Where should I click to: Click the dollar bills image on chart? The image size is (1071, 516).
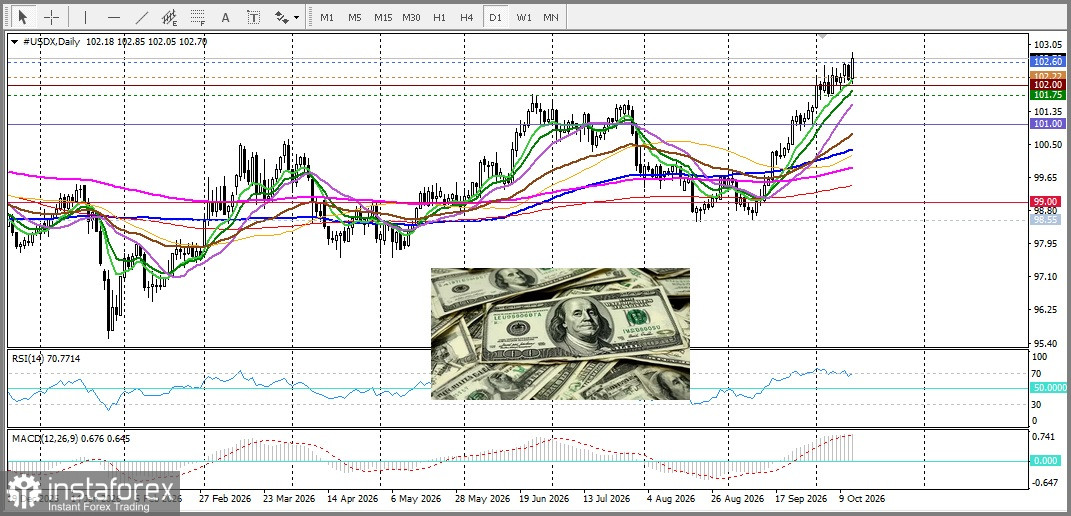(560, 334)
